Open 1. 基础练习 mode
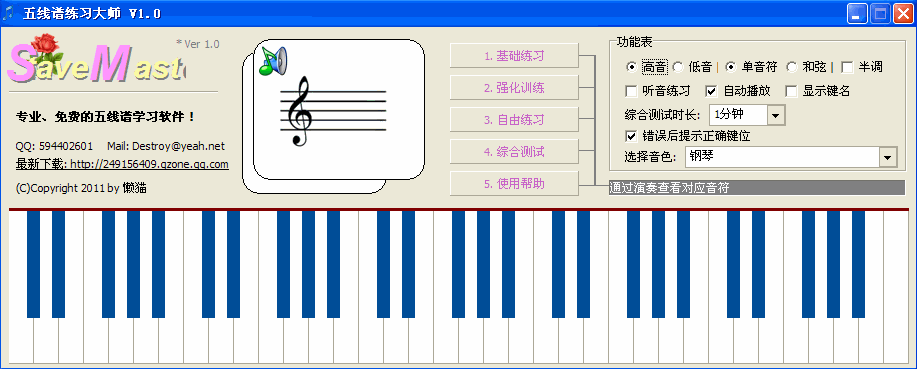The width and height of the screenshot is (917, 369). click(514, 56)
